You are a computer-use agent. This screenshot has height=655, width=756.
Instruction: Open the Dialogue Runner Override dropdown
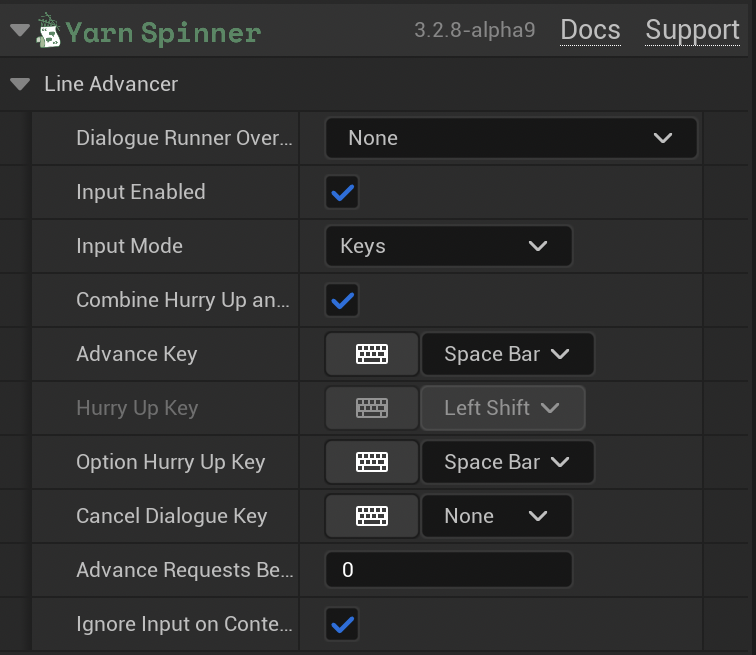[x=511, y=138]
